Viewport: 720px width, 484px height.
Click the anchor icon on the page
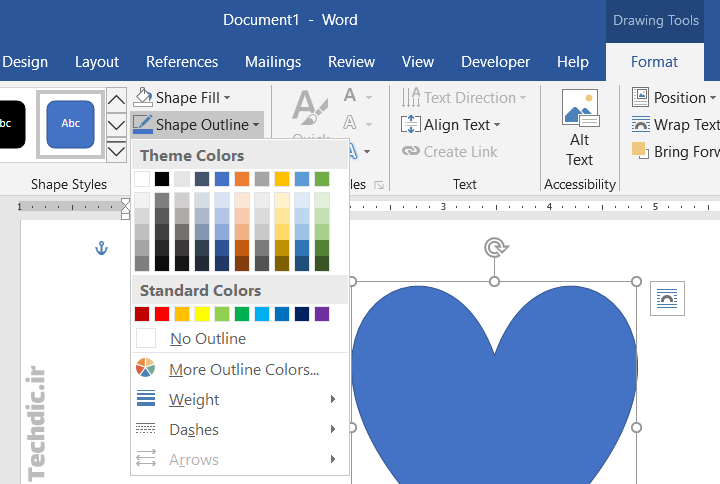[101, 248]
